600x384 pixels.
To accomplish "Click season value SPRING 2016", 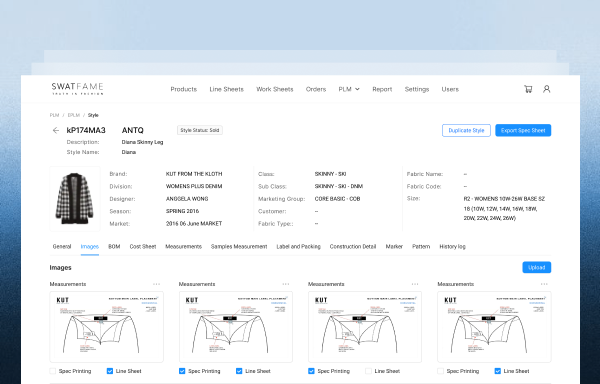I will pos(183,211).
